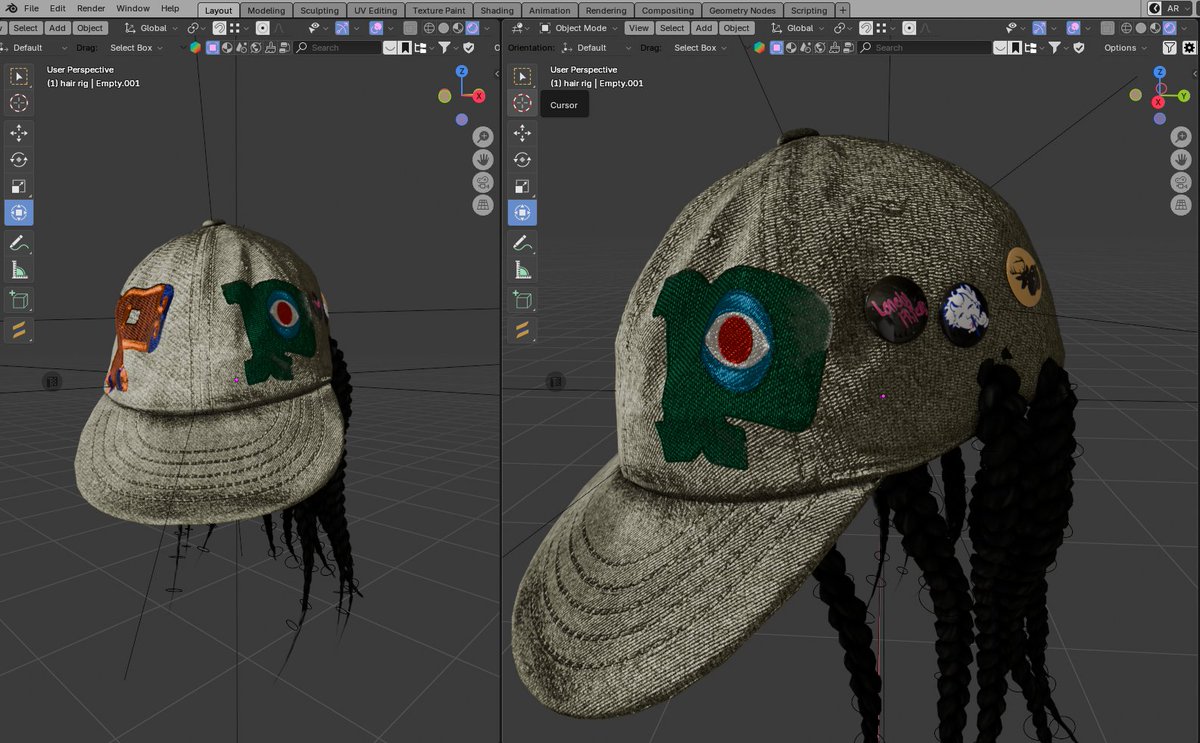
Task: Choose the Measure tool in right viewport
Action: [522, 270]
